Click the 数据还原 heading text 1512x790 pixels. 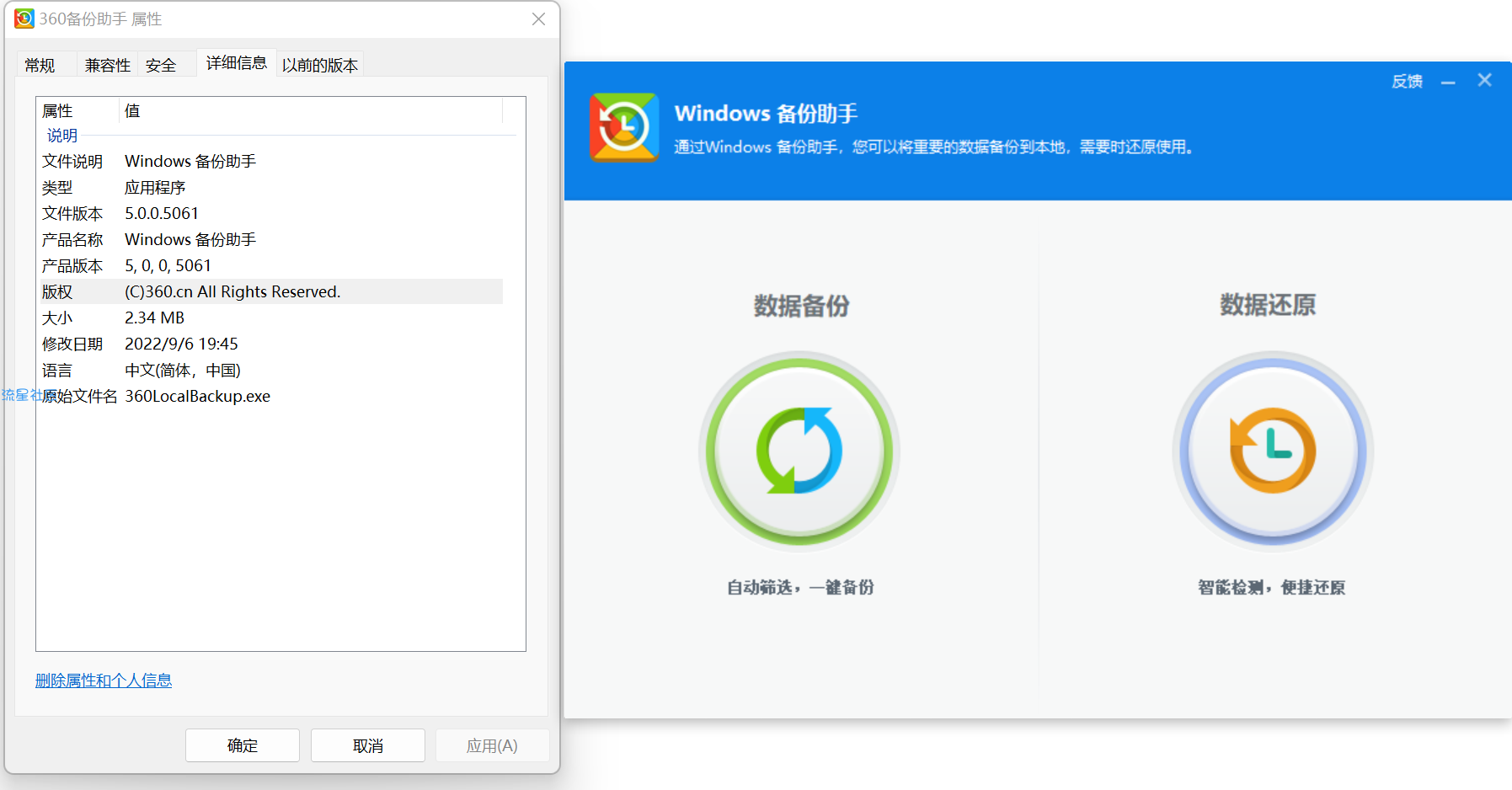(x=1268, y=304)
